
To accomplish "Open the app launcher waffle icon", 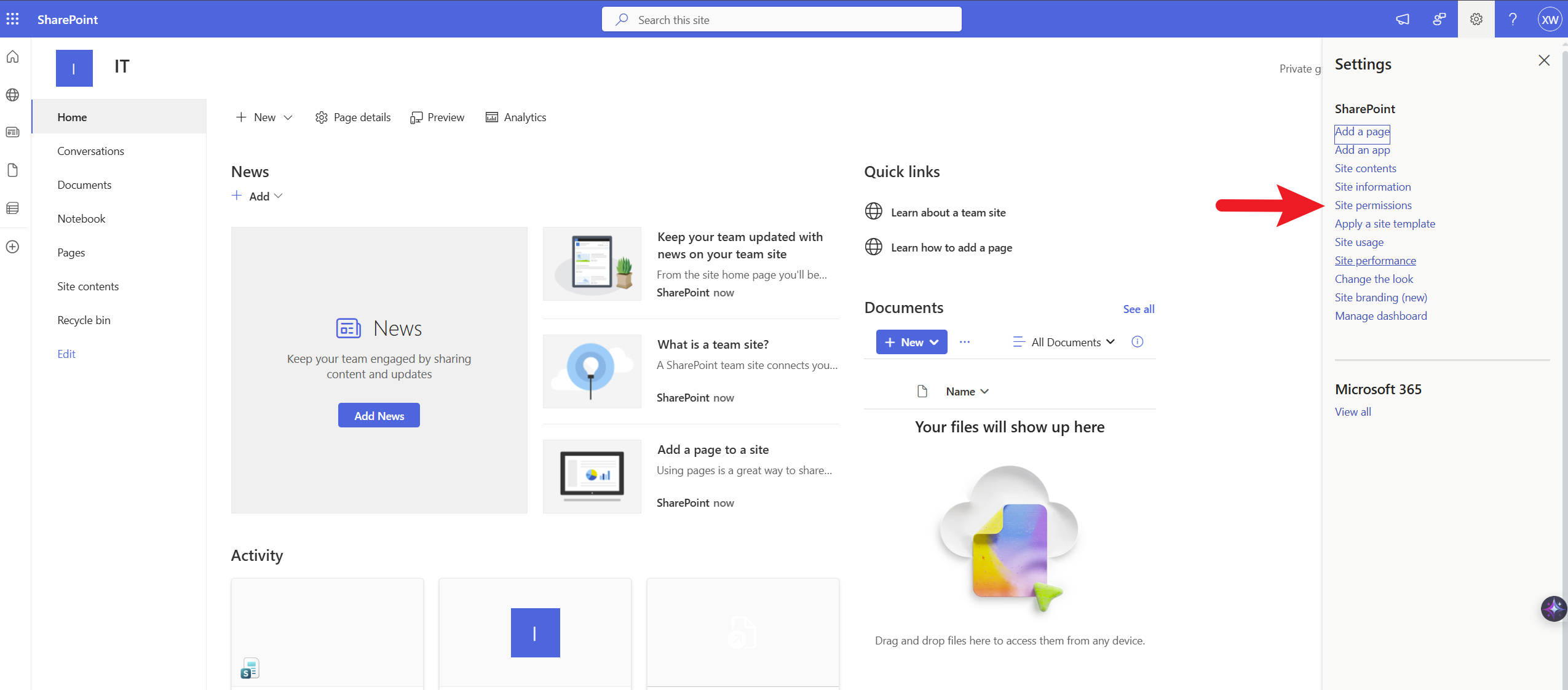I will pyautogui.click(x=12, y=19).
